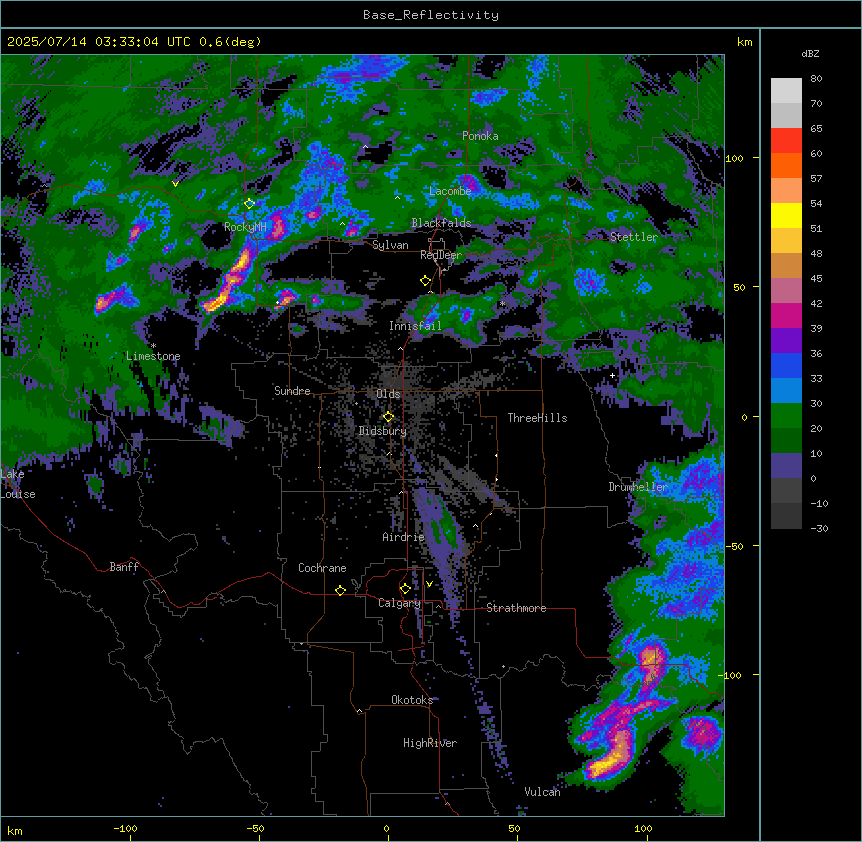Image resolution: width=862 pixels, height=842 pixels.
Task: Click the asterisk marker above Limestone label
Action: [153, 346]
